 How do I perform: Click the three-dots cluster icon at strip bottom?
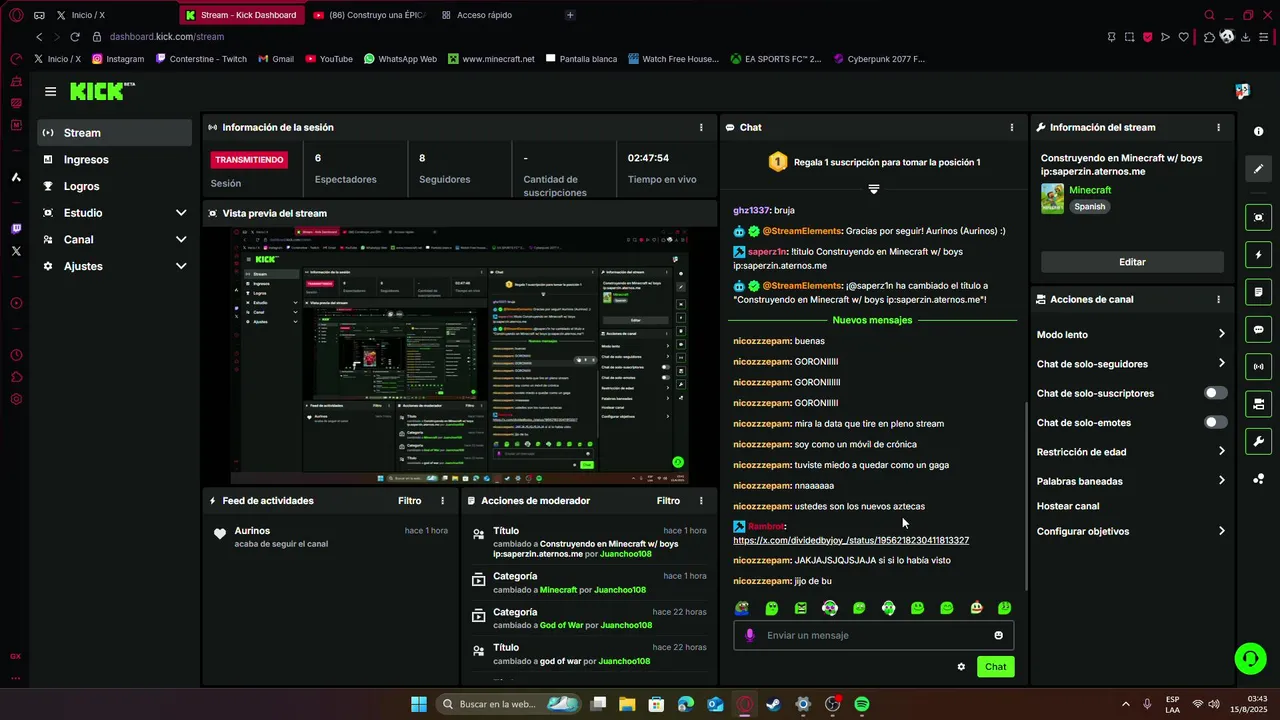(1258, 479)
